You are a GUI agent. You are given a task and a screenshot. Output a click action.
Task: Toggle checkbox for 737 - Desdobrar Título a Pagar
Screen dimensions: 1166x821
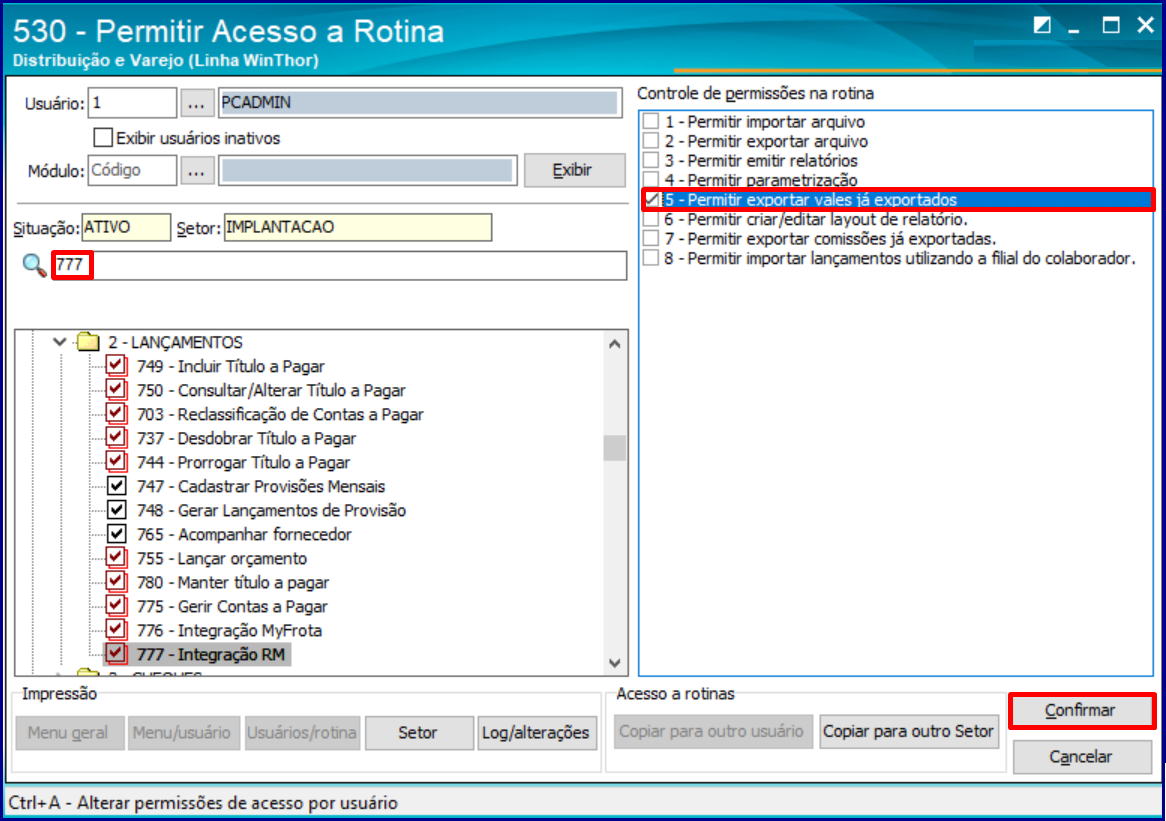click(x=116, y=437)
